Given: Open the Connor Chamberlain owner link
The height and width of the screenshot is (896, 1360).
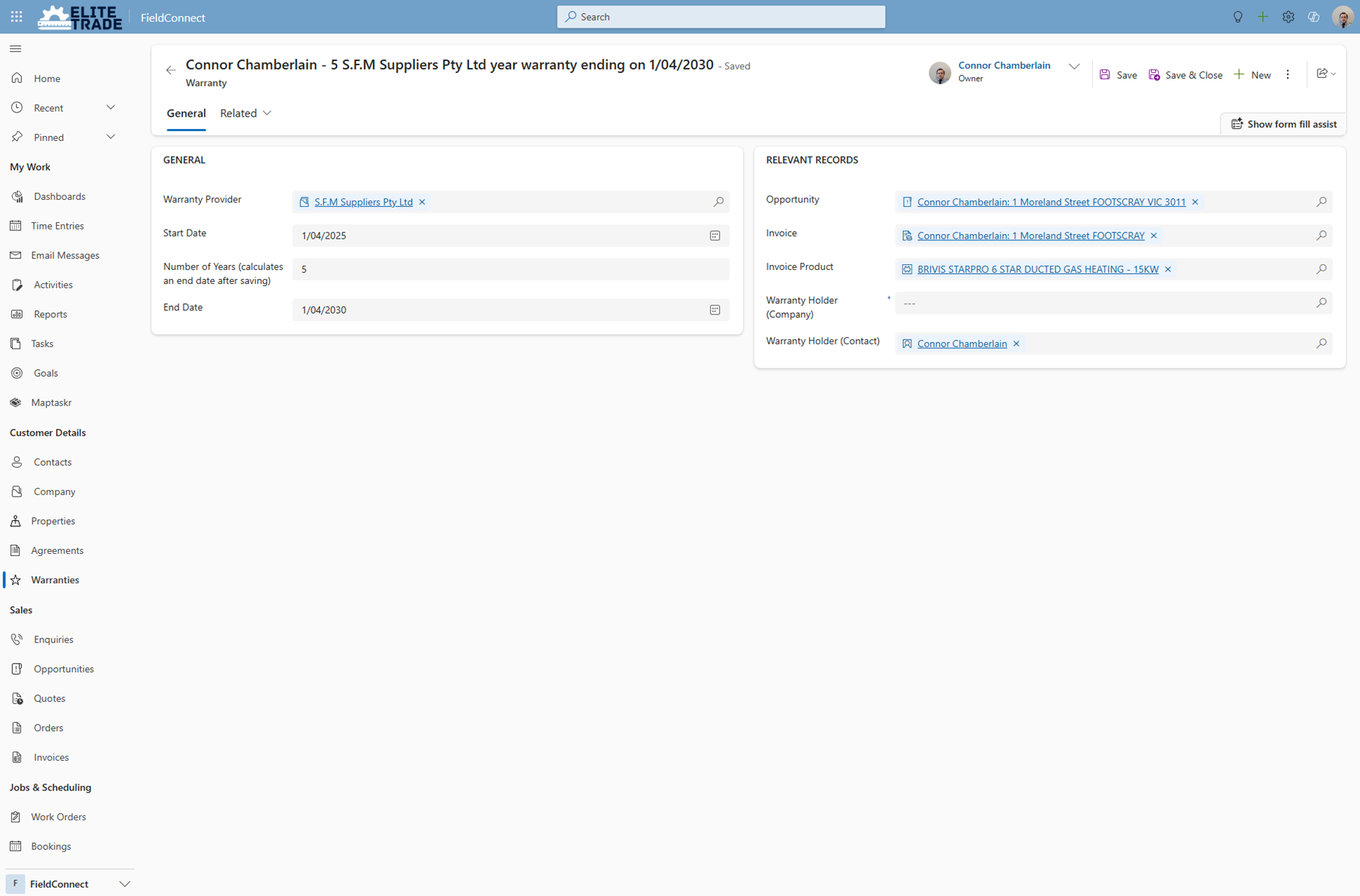Looking at the screenshot, I should pyautogui.click(x=1004, y=65).
